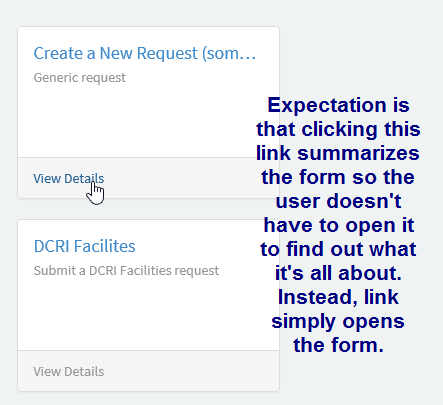Click annotation's final line the form.
This screenshot has height=405, width=443.
click(339, 345)
